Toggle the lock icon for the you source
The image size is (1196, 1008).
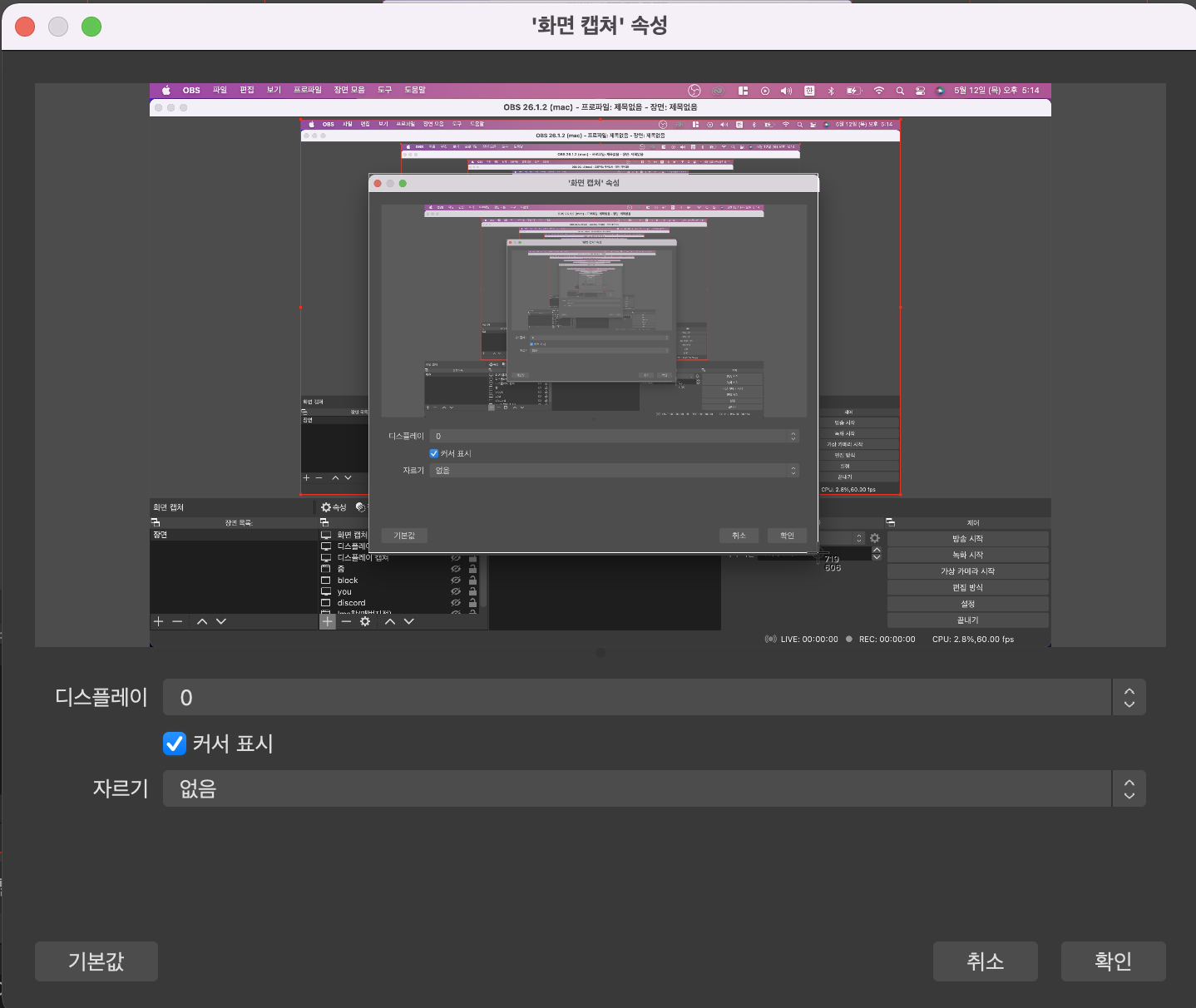tap(472, 591)
